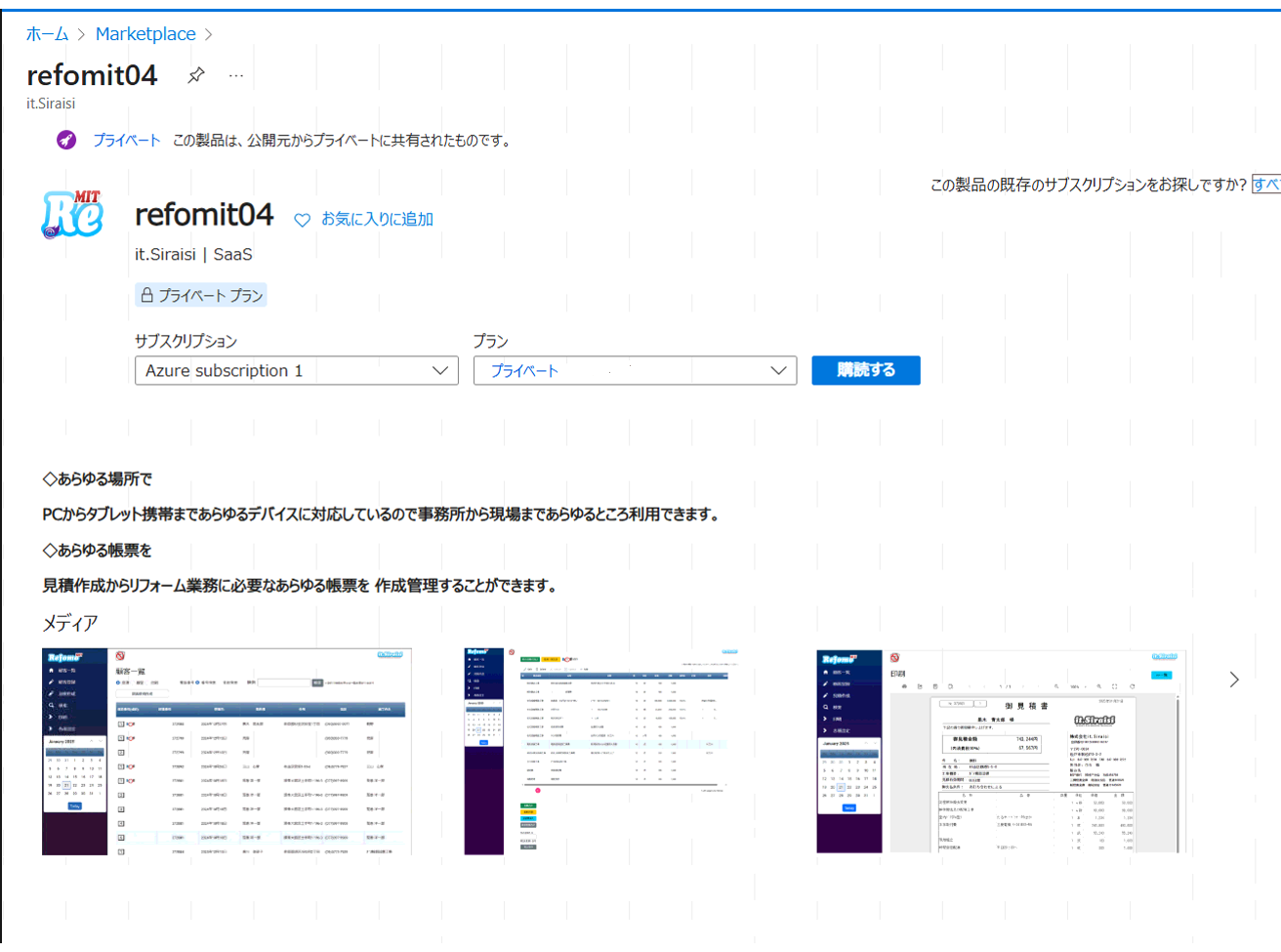Viewport: 1281px width, 952px height.
Task: Pin refomit04 page using the pin icon
Action: click(196, 75)
